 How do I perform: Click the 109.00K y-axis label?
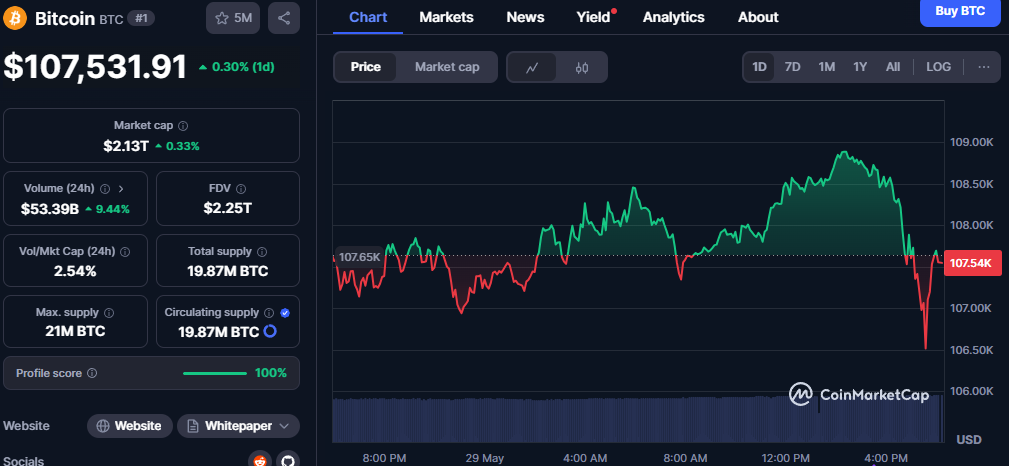click(x=972, y=142)
